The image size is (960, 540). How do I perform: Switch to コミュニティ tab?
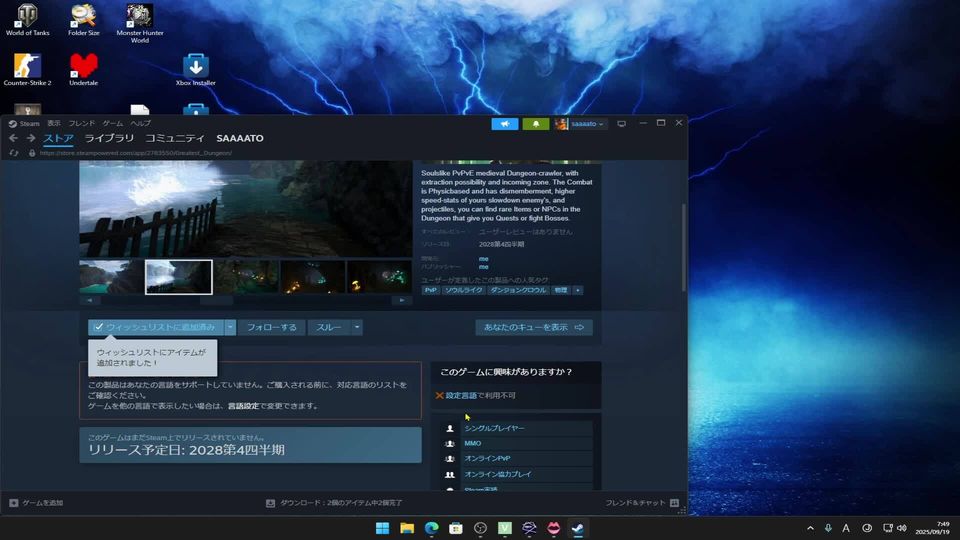point(174,138)
